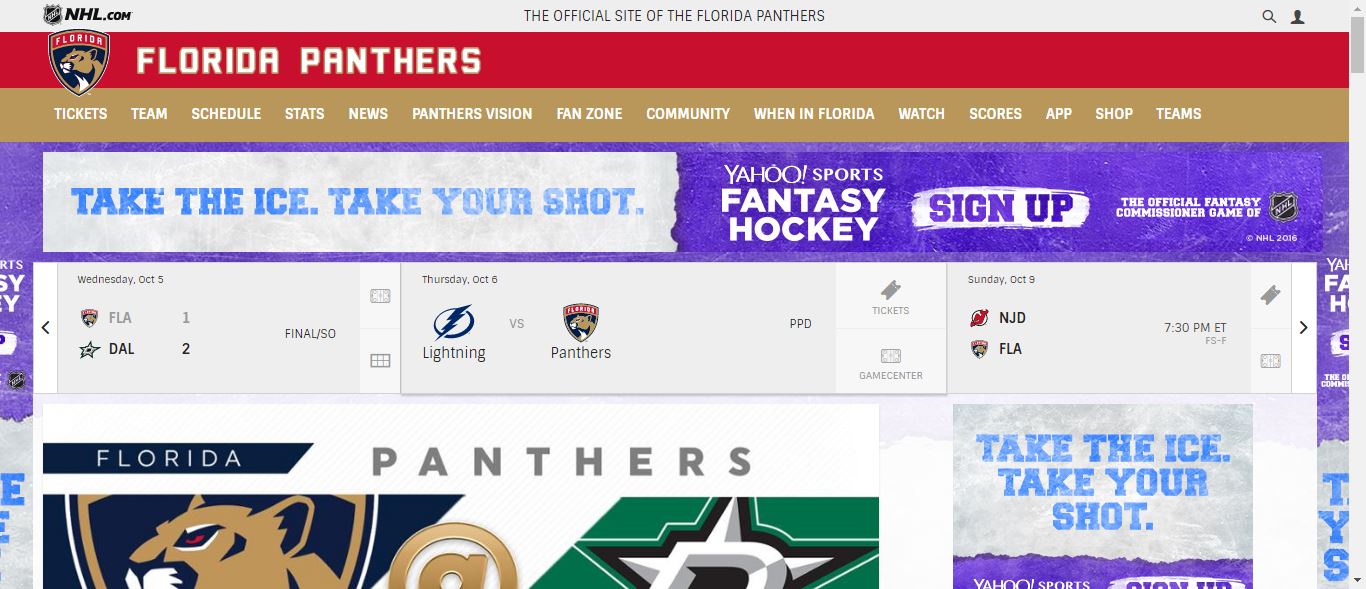Open GameCenter icon for Sunday Oct 9 game
Viewport: 1366px width, 589px height.
[1270, 361]
